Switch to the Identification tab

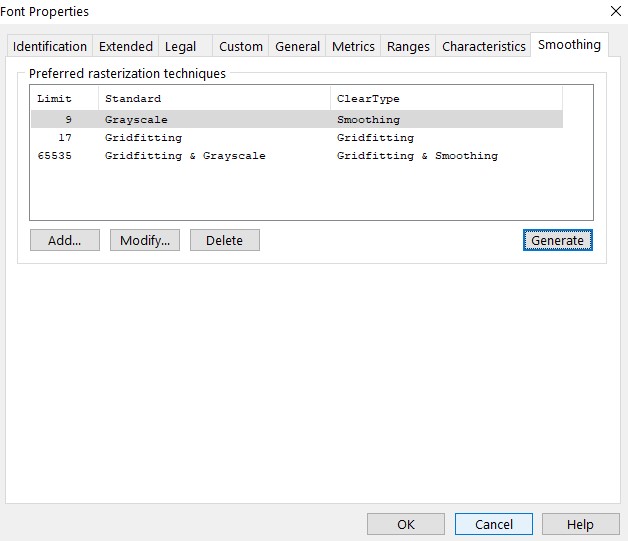50,46
